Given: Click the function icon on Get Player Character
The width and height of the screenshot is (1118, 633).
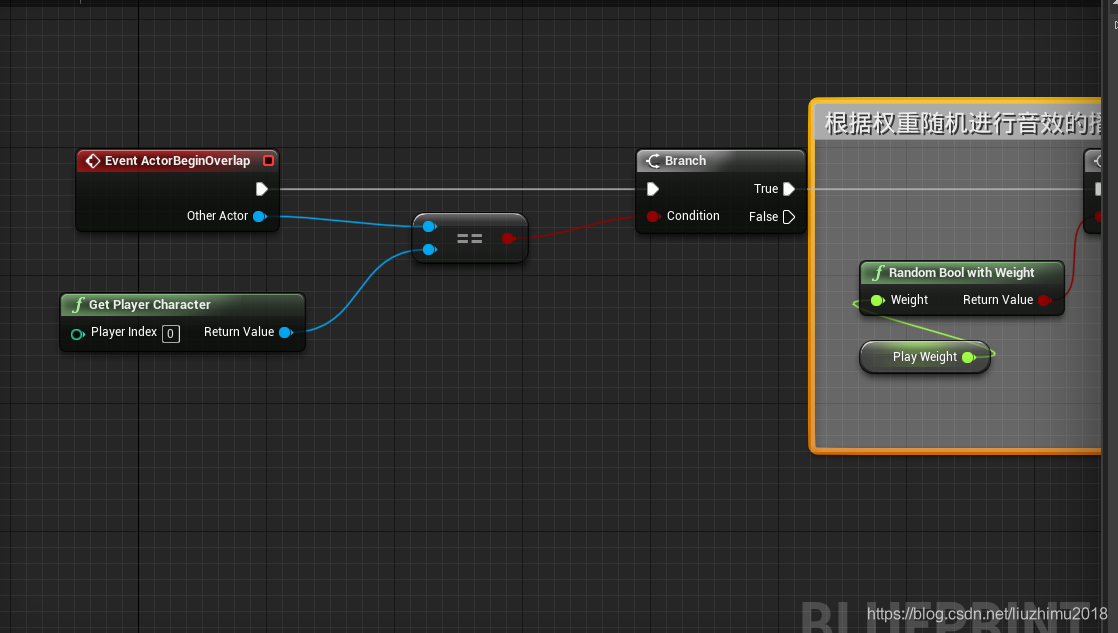Looking at the screenshot, I should click(78, 304).
